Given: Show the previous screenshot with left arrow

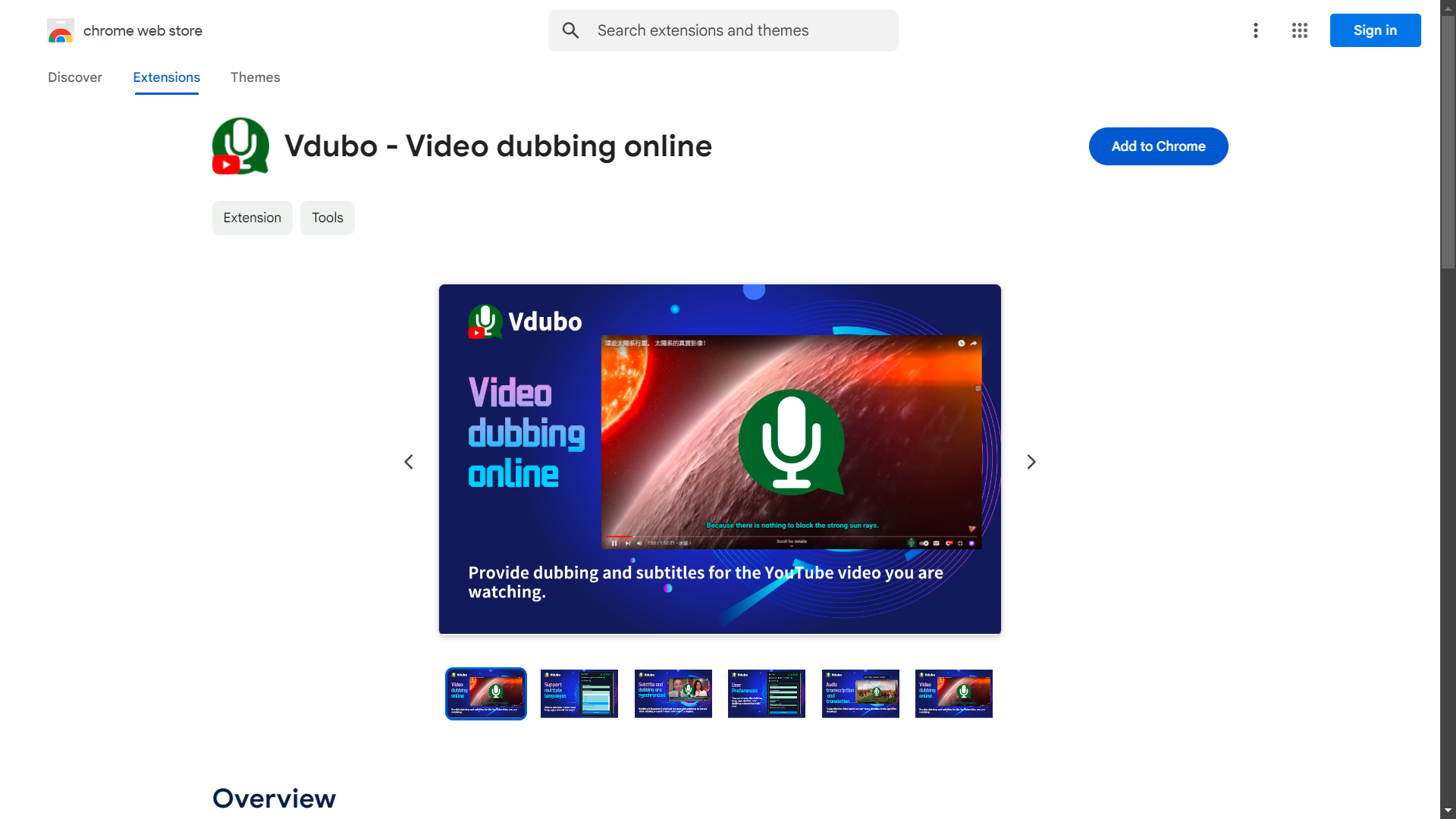Looking at the screenshot, I should 409,462.
